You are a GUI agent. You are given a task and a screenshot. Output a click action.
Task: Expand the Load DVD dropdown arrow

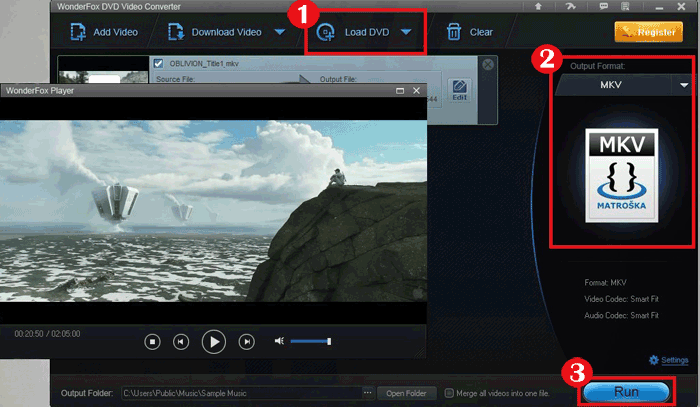[406, 32]
